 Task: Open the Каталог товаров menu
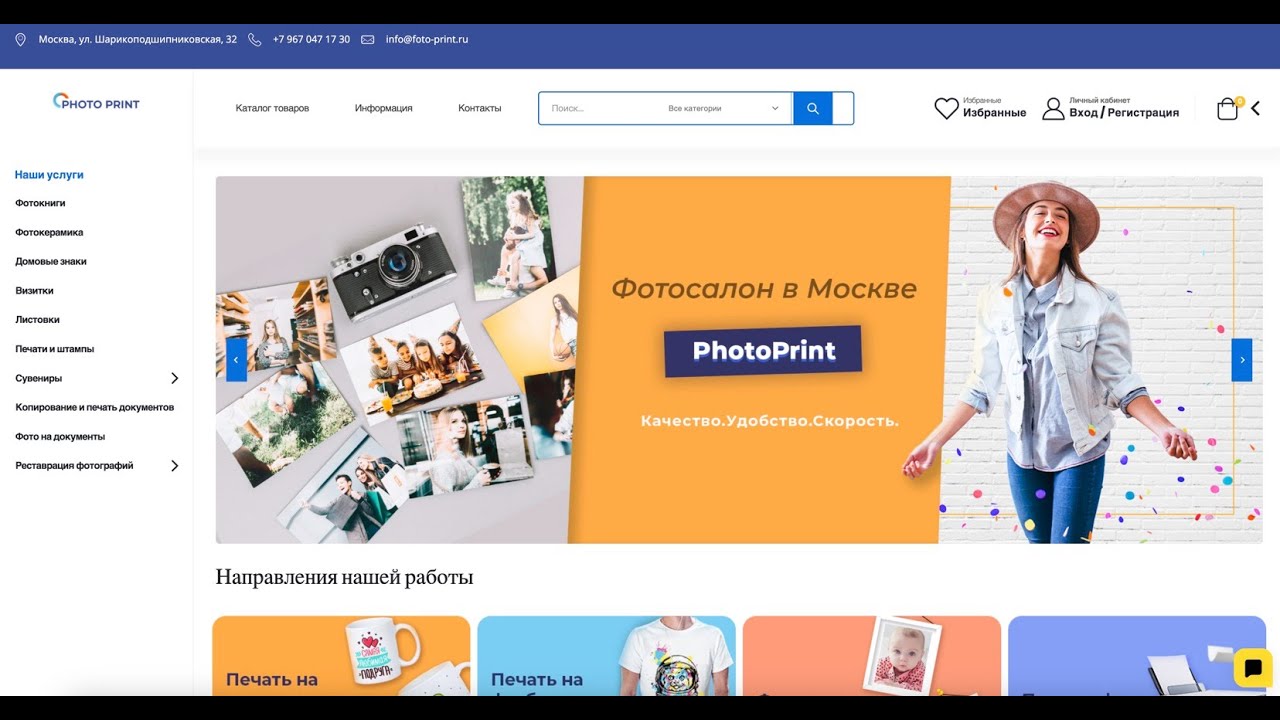click(272, 108)
